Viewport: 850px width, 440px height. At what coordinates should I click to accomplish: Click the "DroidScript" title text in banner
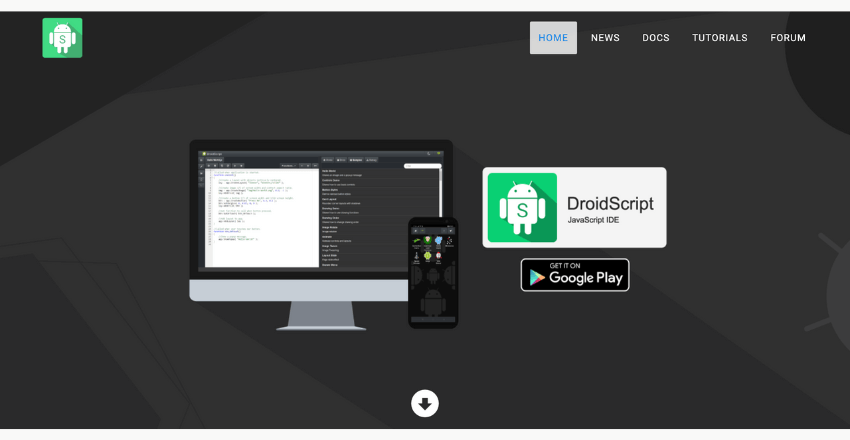(x=610, y=203)
